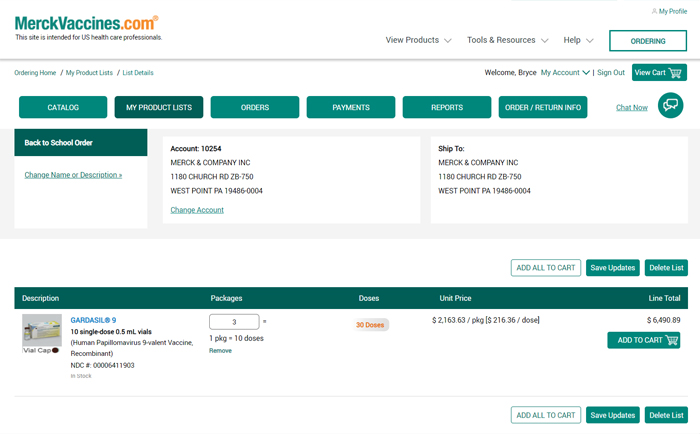Click bottom ADD ALL TO CART button

click(x=546, y=415)
